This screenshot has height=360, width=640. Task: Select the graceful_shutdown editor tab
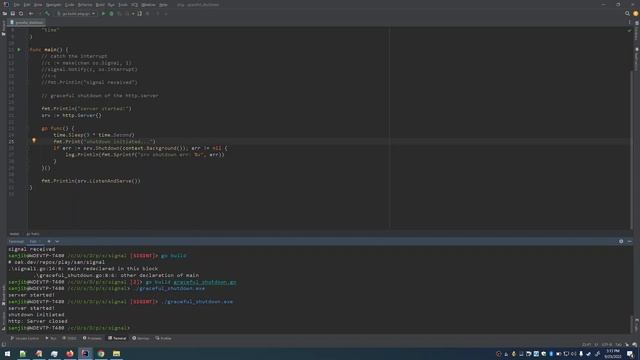coord(27,22)
